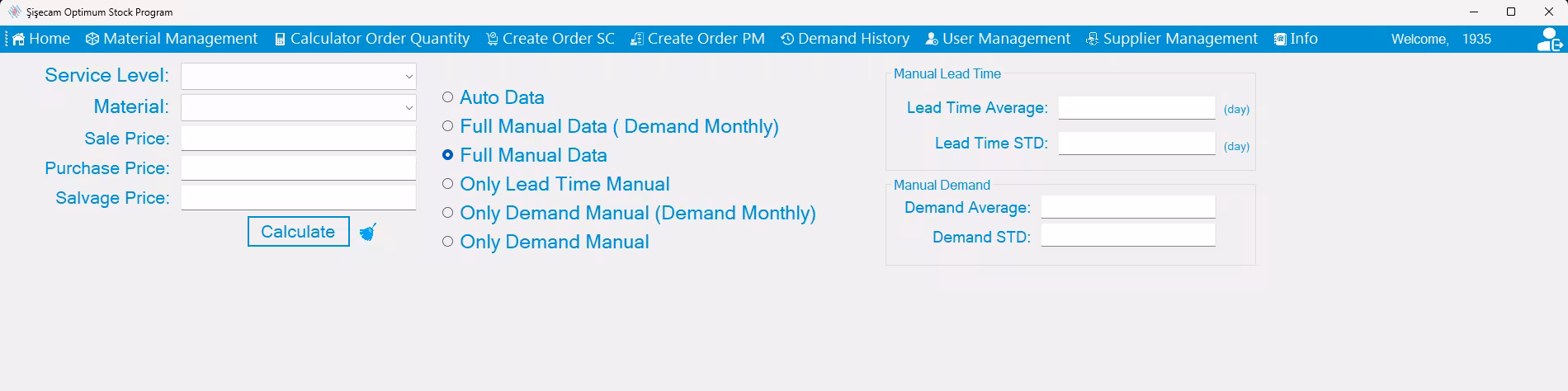This screenshot has width=1568, height=391.
Task: Click the 'Service Level:' label
Action: 106,75
